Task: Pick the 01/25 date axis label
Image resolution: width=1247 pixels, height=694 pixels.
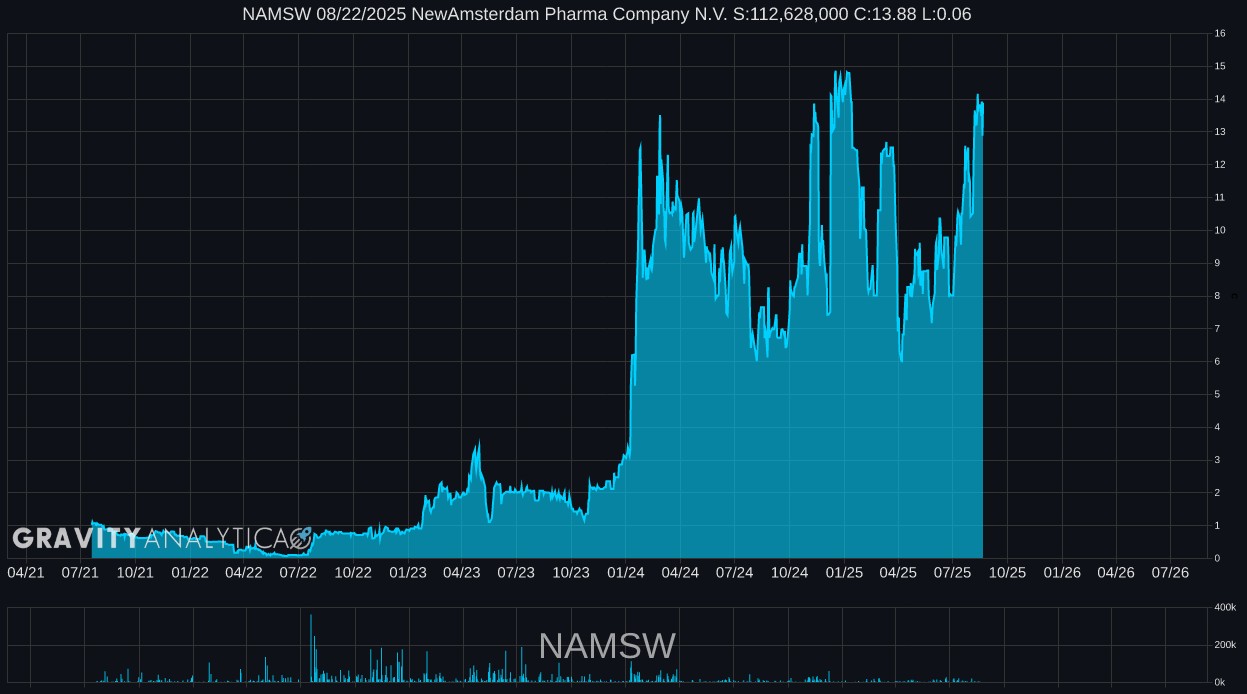Action: pyautogui.click(x=845, y=573)
